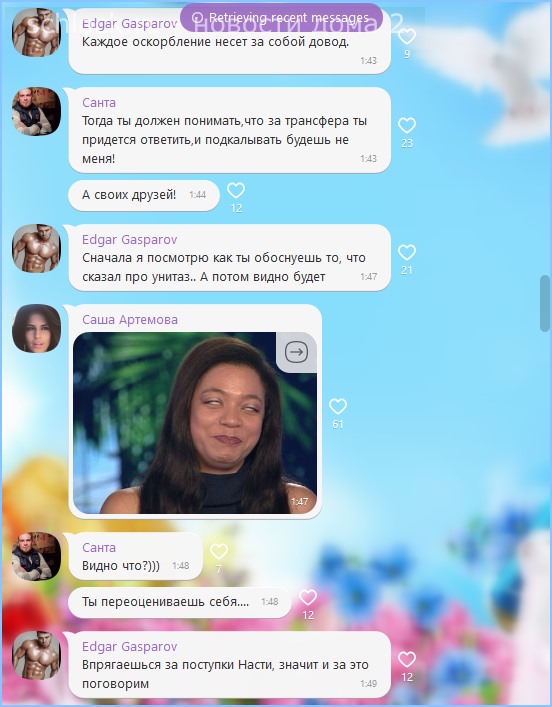Open Edgar Gasparov's avatar at the top
Screen dimensions: 552x707
[36, 32]
